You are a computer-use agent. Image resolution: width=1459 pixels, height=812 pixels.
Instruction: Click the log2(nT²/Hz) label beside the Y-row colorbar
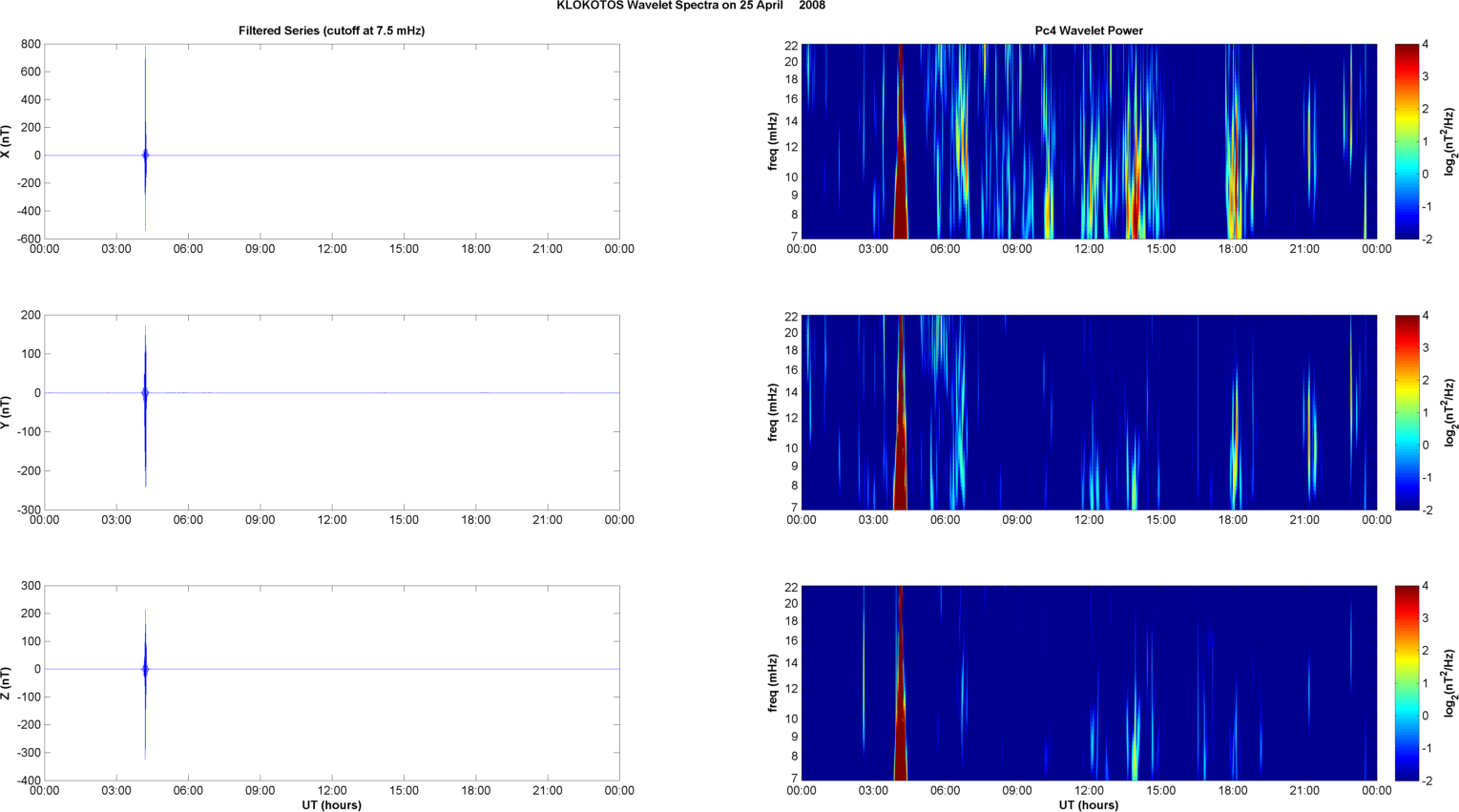pos(1449,412)
